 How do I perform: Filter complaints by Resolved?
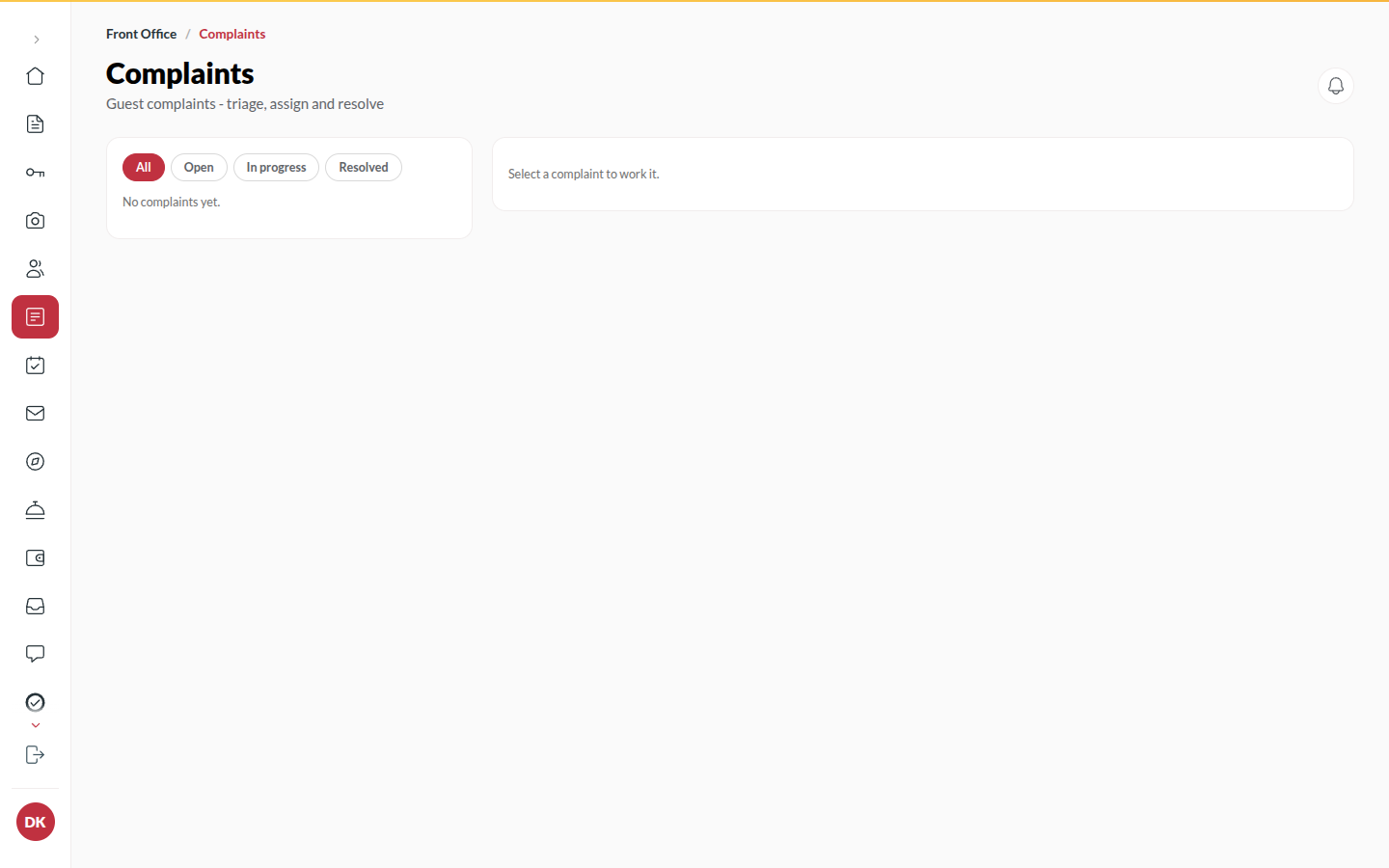[364, 168]
